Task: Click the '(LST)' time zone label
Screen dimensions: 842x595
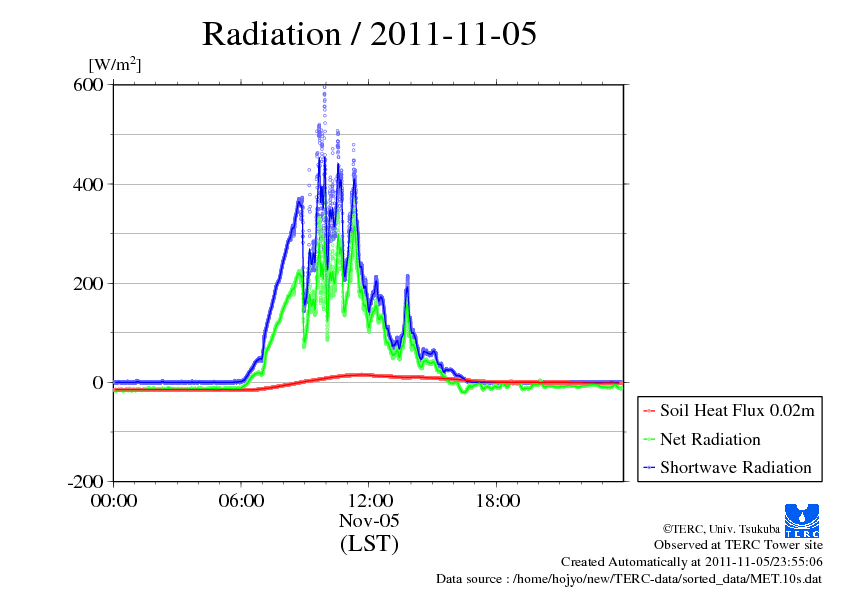Action: (x=369, y=543)
